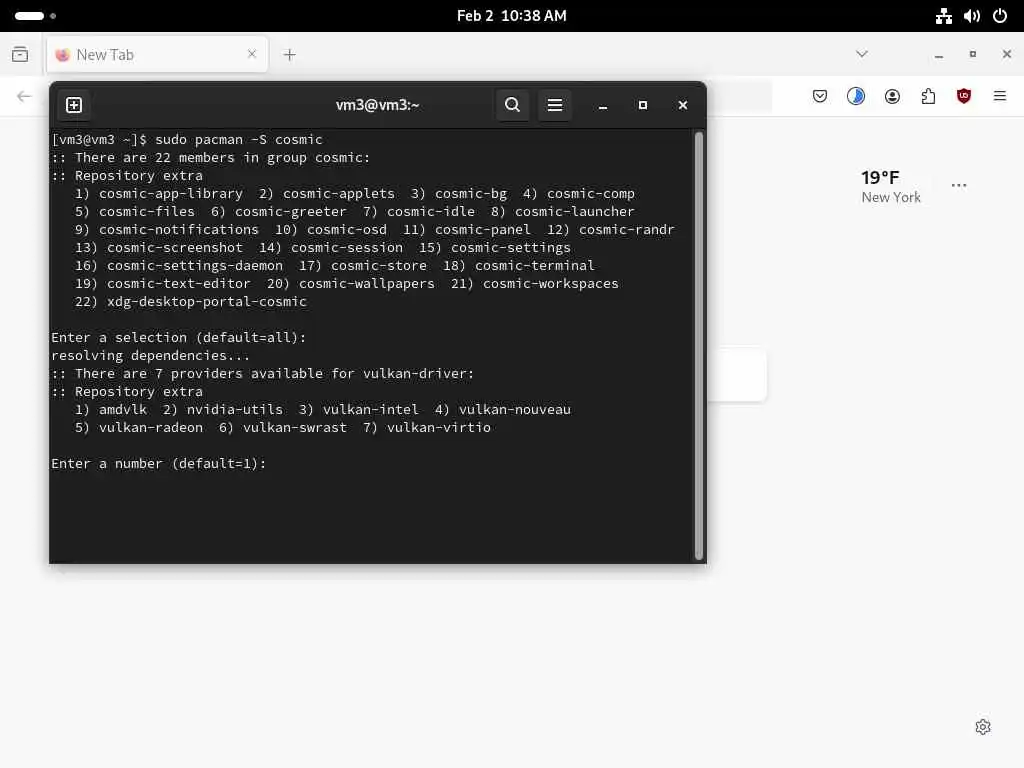Click the cosmic-wallpapers package name
The width and height of the screenshot is (1024, 768).
[366, 284]
